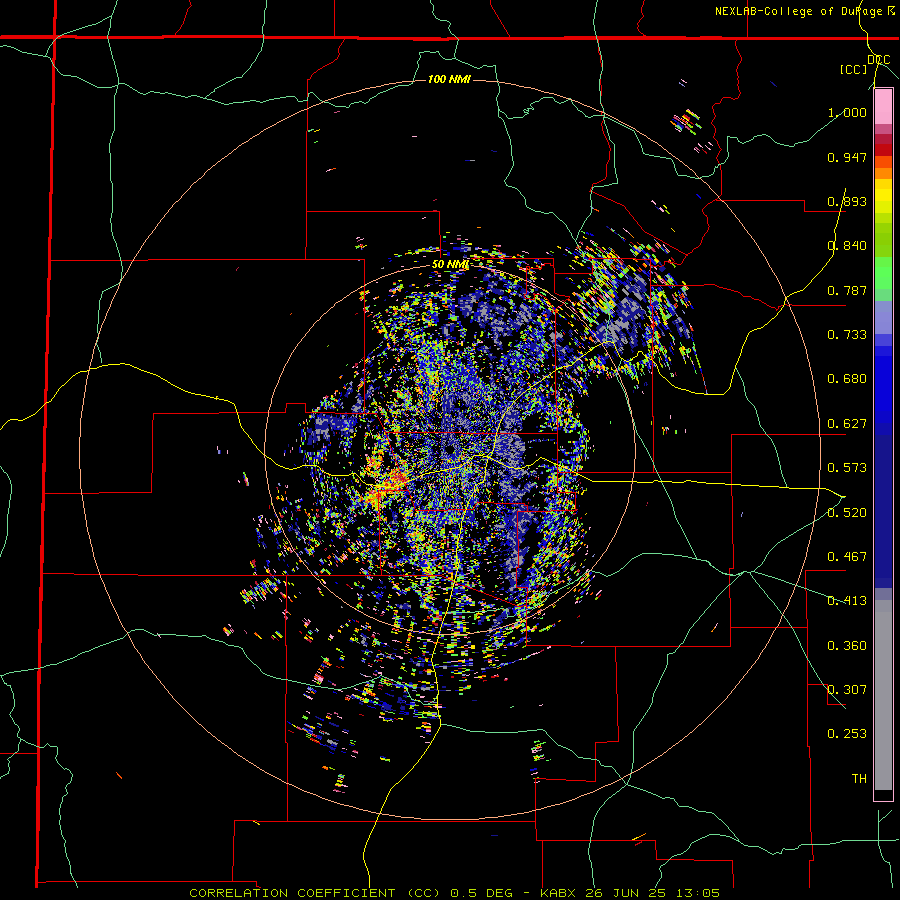Select the 0.520 legend value
Screen dimensions: 900x900
pos(847,513)
